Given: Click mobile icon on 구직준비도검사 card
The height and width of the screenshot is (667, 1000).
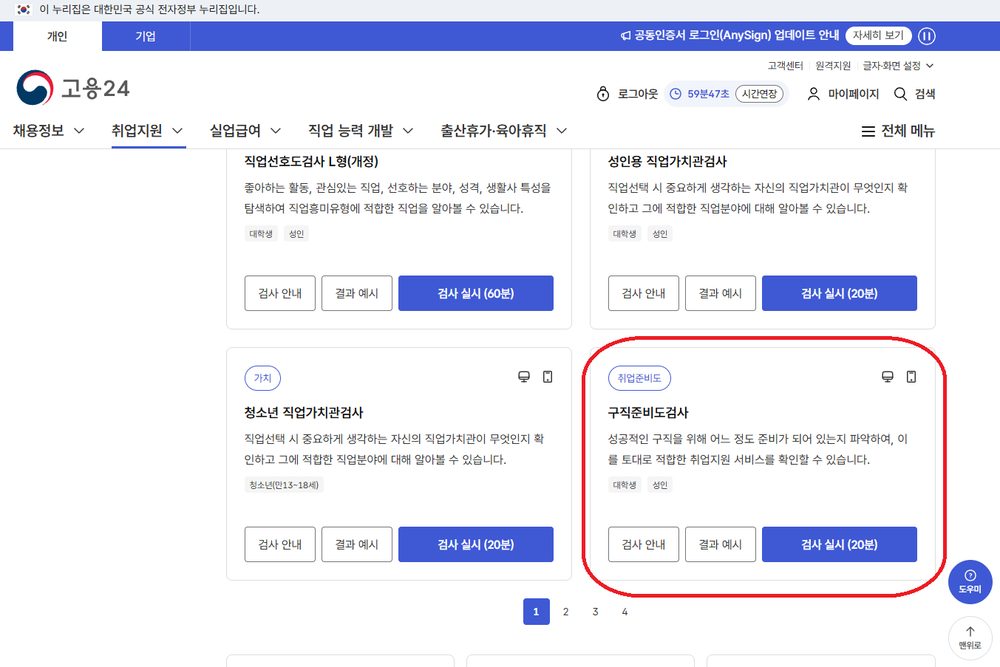Looking at the screenshot, I should tap(911, 377).
